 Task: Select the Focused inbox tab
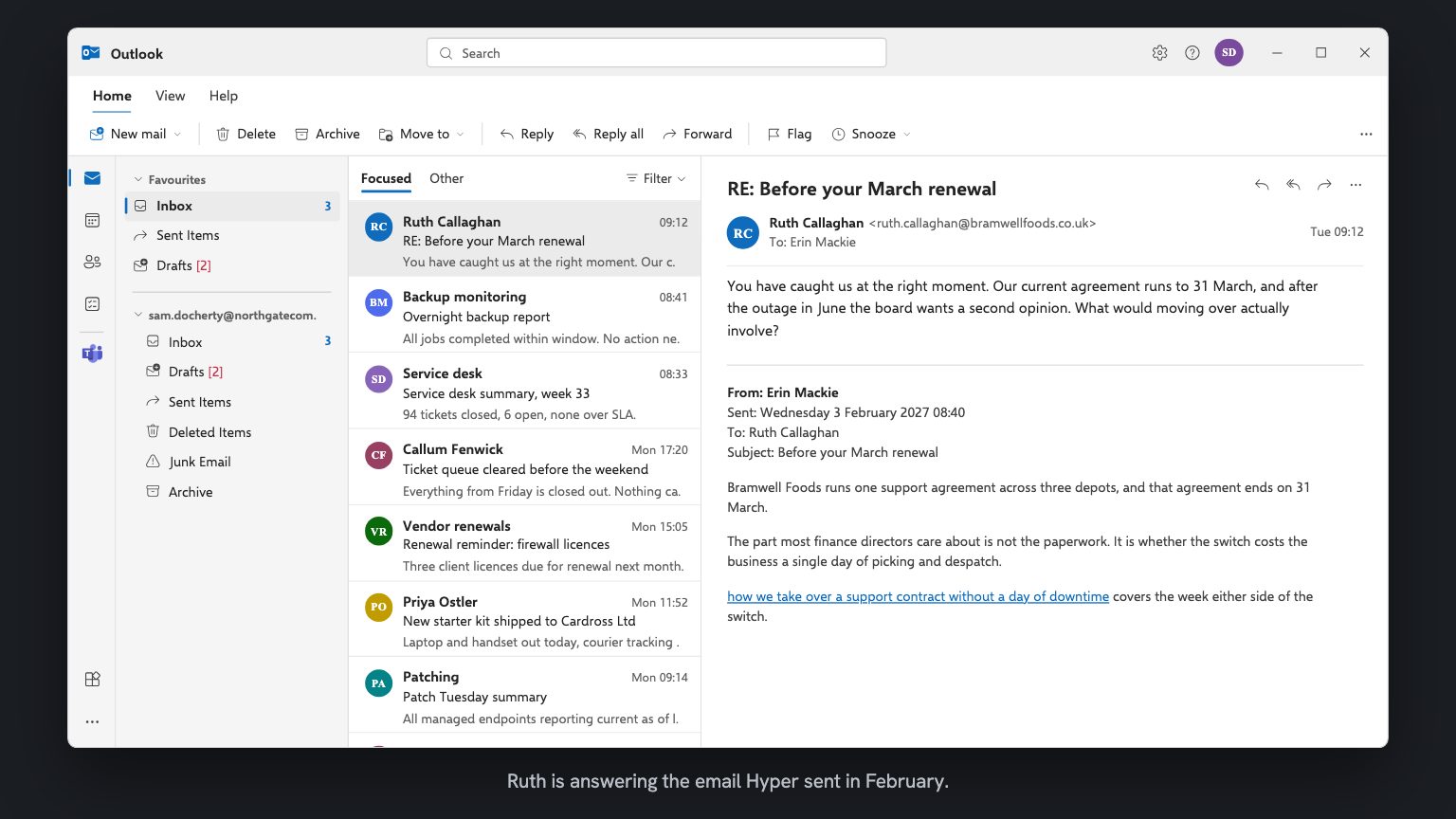(x=386, y=178)
